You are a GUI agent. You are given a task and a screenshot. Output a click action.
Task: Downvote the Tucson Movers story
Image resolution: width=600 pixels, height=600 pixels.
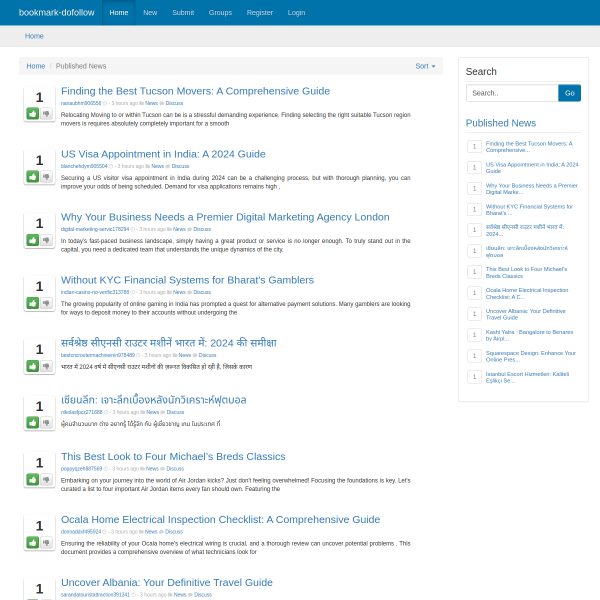46,114
